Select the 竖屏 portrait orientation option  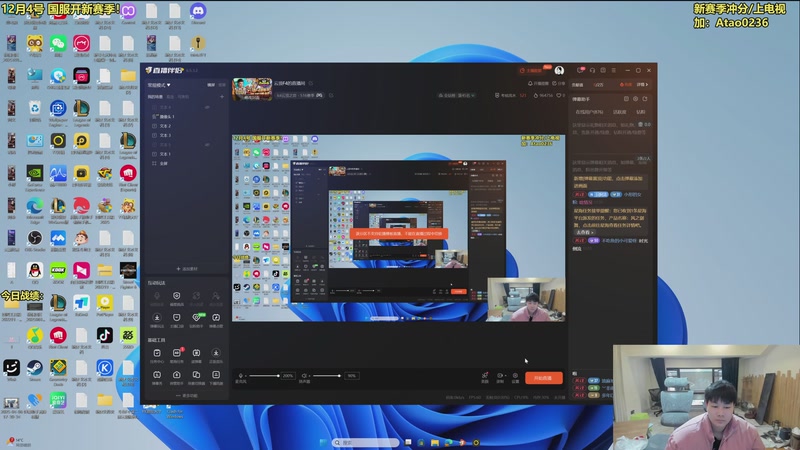221,85
